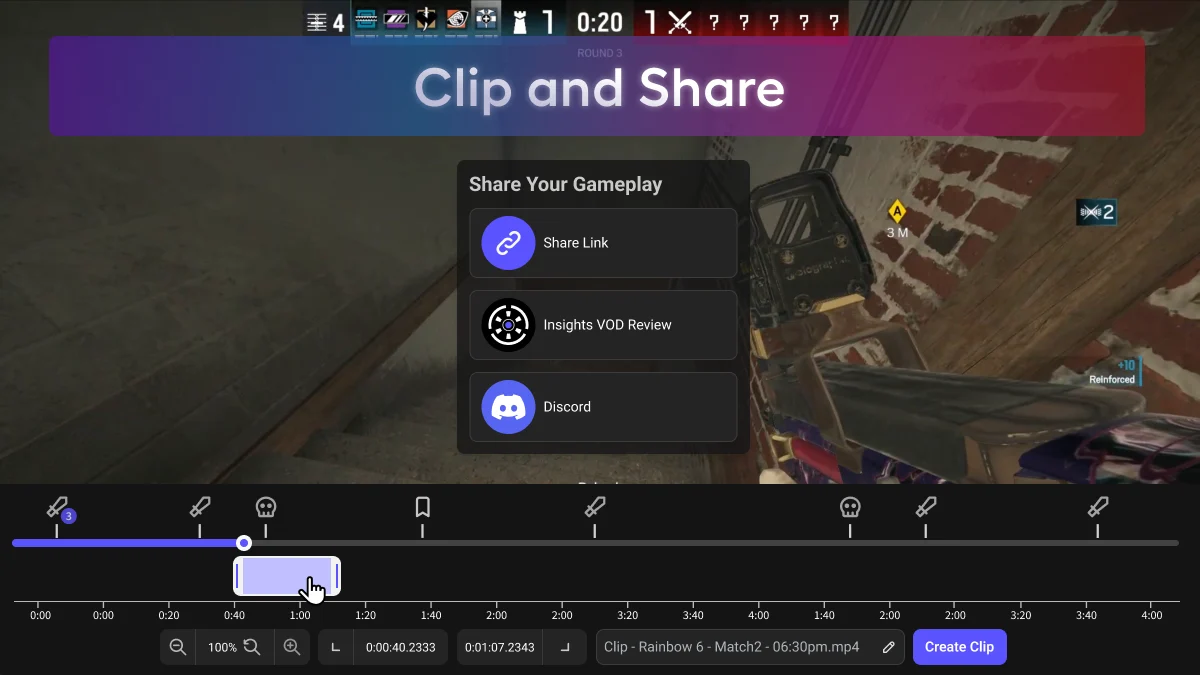This screenshot has height=675, width=1200.
Task: Select the last sword marker on the timeline
Action: point(1098,507)
